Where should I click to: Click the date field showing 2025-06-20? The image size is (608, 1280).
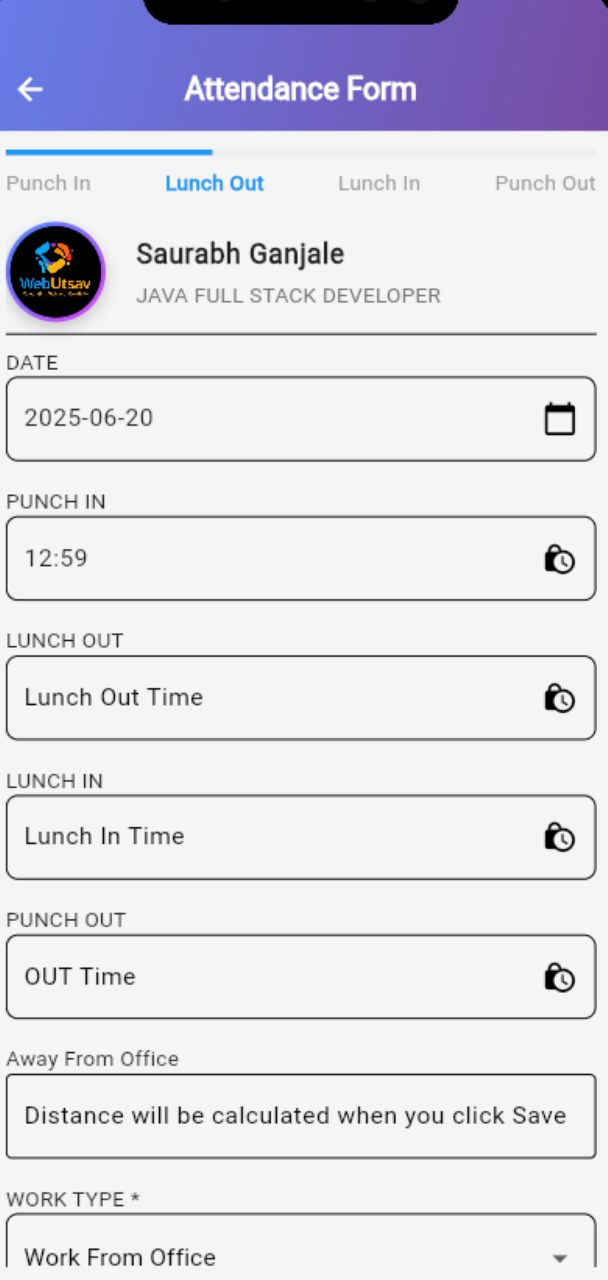(x=270, y=419)
